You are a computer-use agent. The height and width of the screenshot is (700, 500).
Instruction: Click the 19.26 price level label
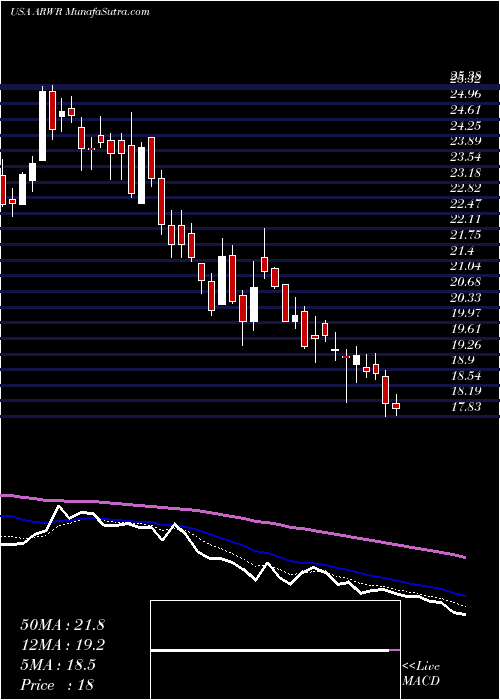465,344
